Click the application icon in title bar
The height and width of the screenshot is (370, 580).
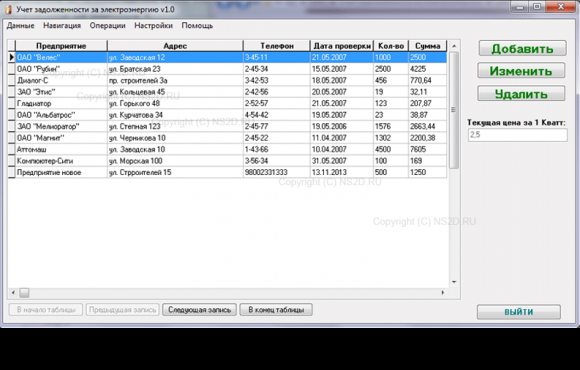8,10
